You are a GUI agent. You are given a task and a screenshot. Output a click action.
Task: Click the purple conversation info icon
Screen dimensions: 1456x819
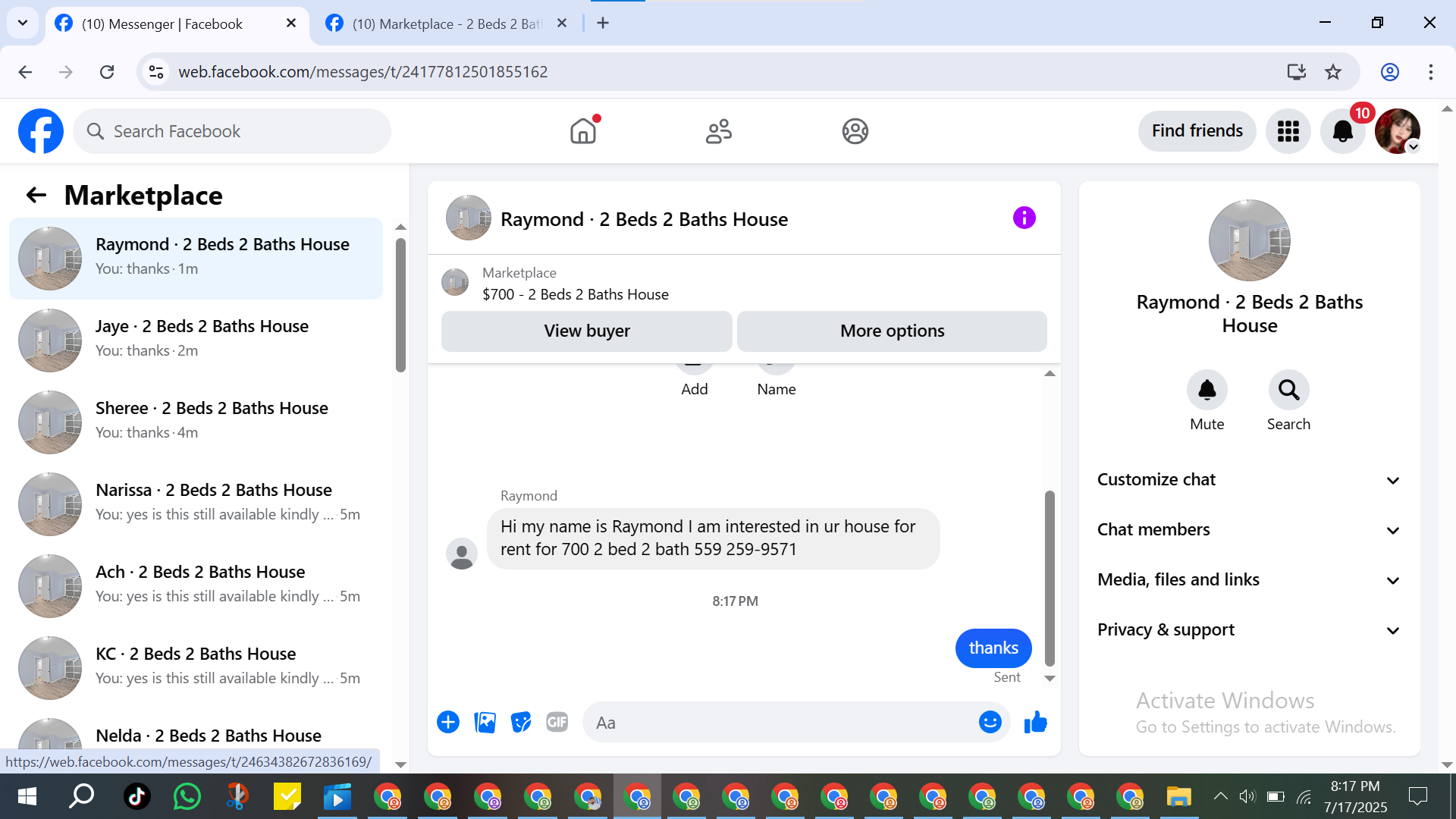click(1024, 218)
